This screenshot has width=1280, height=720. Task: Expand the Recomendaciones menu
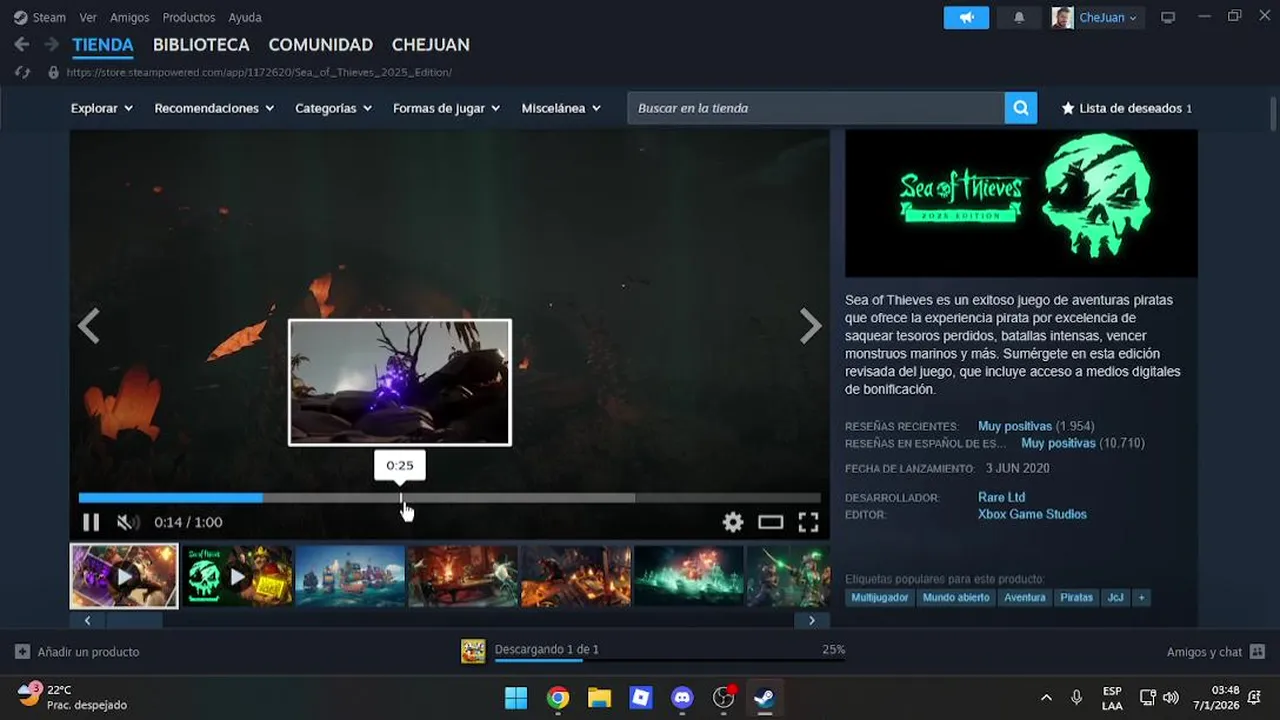214,108
